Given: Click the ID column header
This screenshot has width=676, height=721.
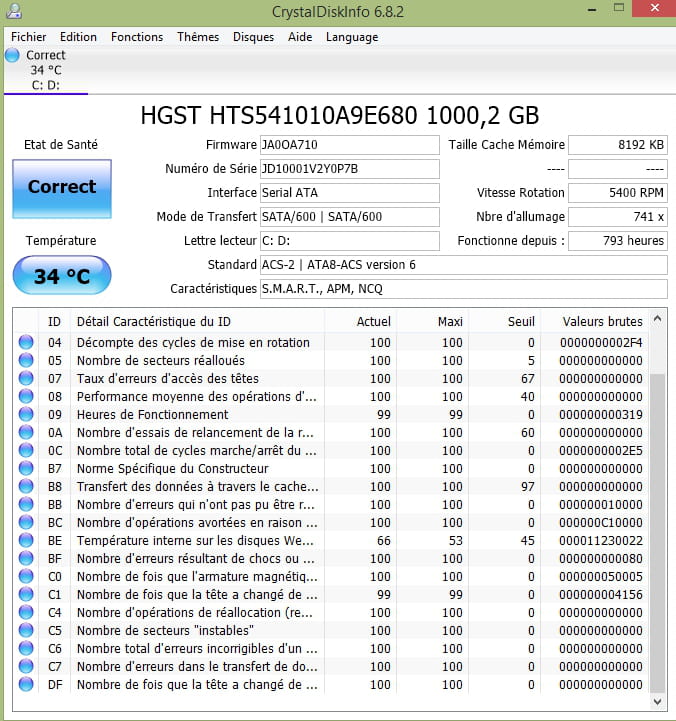Looking at the screenshot, I should pos(54,321).
